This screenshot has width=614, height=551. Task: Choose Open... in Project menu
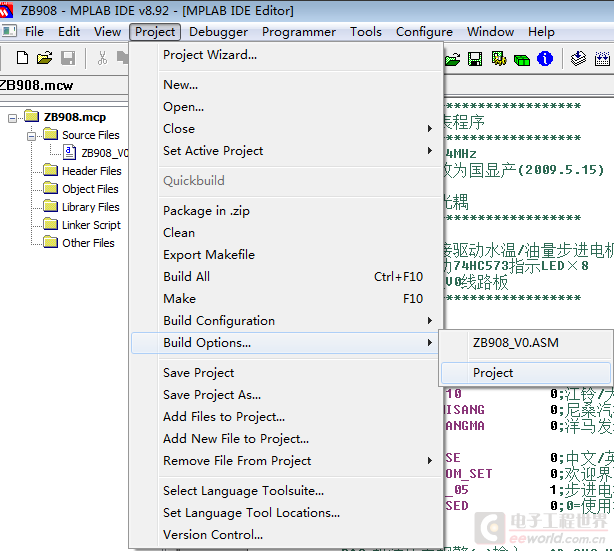pos(286,107)
